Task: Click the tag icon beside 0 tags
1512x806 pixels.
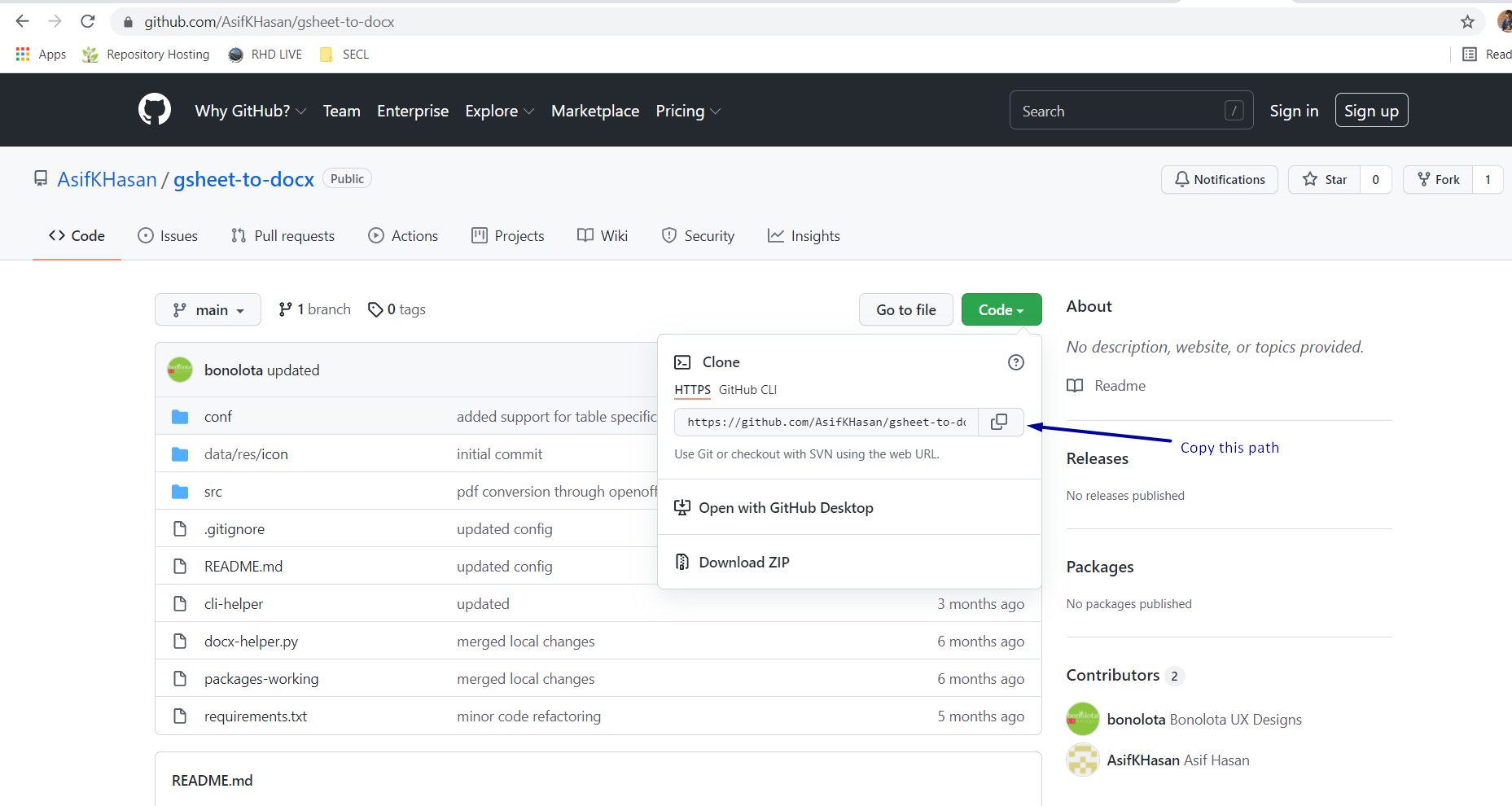Action: pyautogui.click(x=375, y=309)
